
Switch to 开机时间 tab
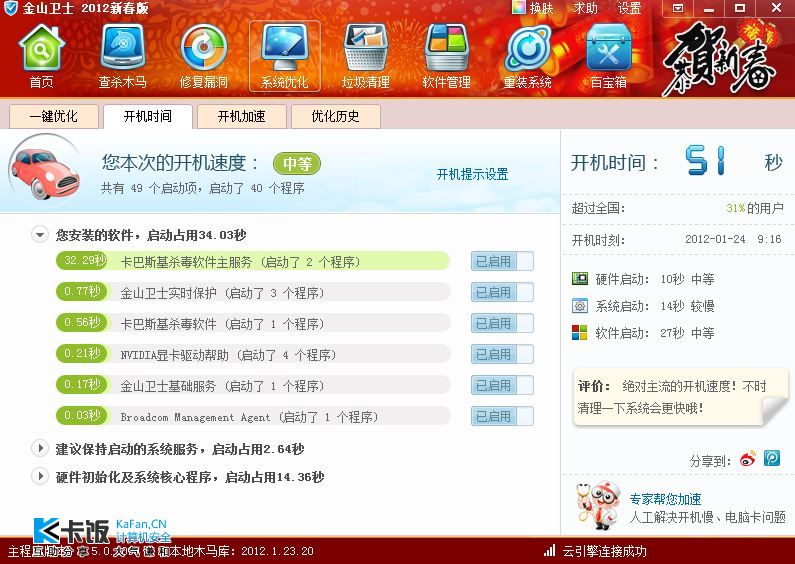tap(148, 117)
